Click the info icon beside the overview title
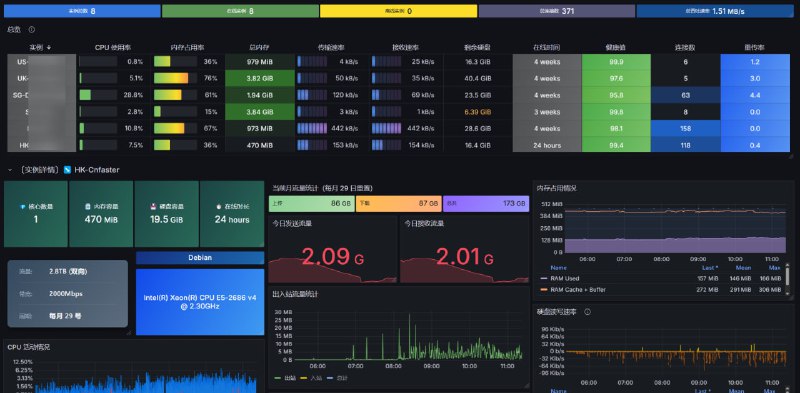The height and width of the screenshot is (393, 800). click(32, 30)
